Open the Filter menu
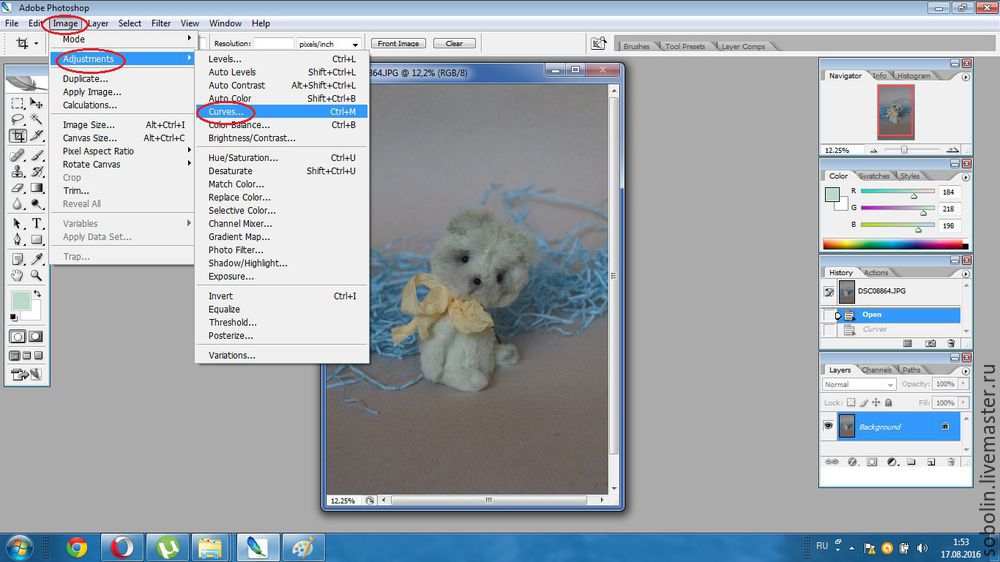 point(161,23)
